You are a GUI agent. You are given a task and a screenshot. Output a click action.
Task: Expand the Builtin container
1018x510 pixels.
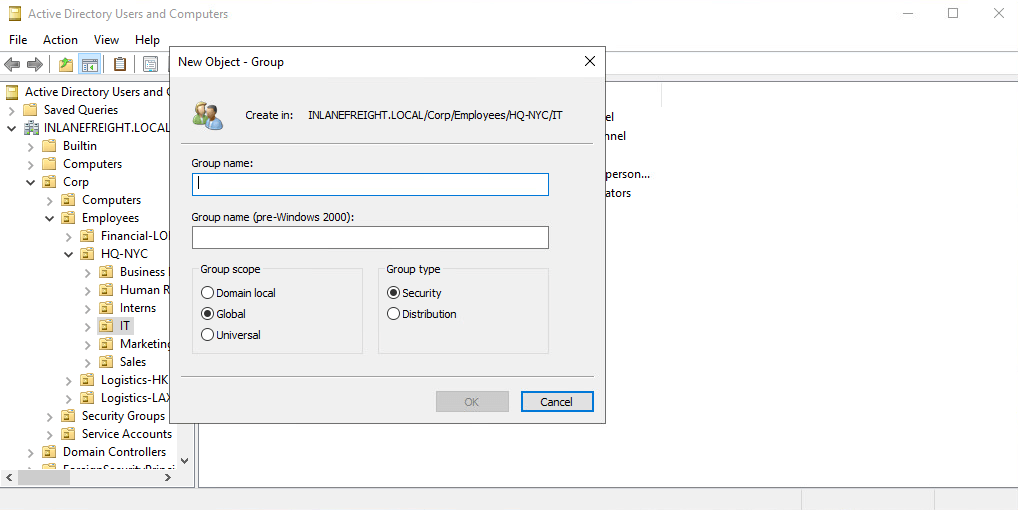(31, 147)
